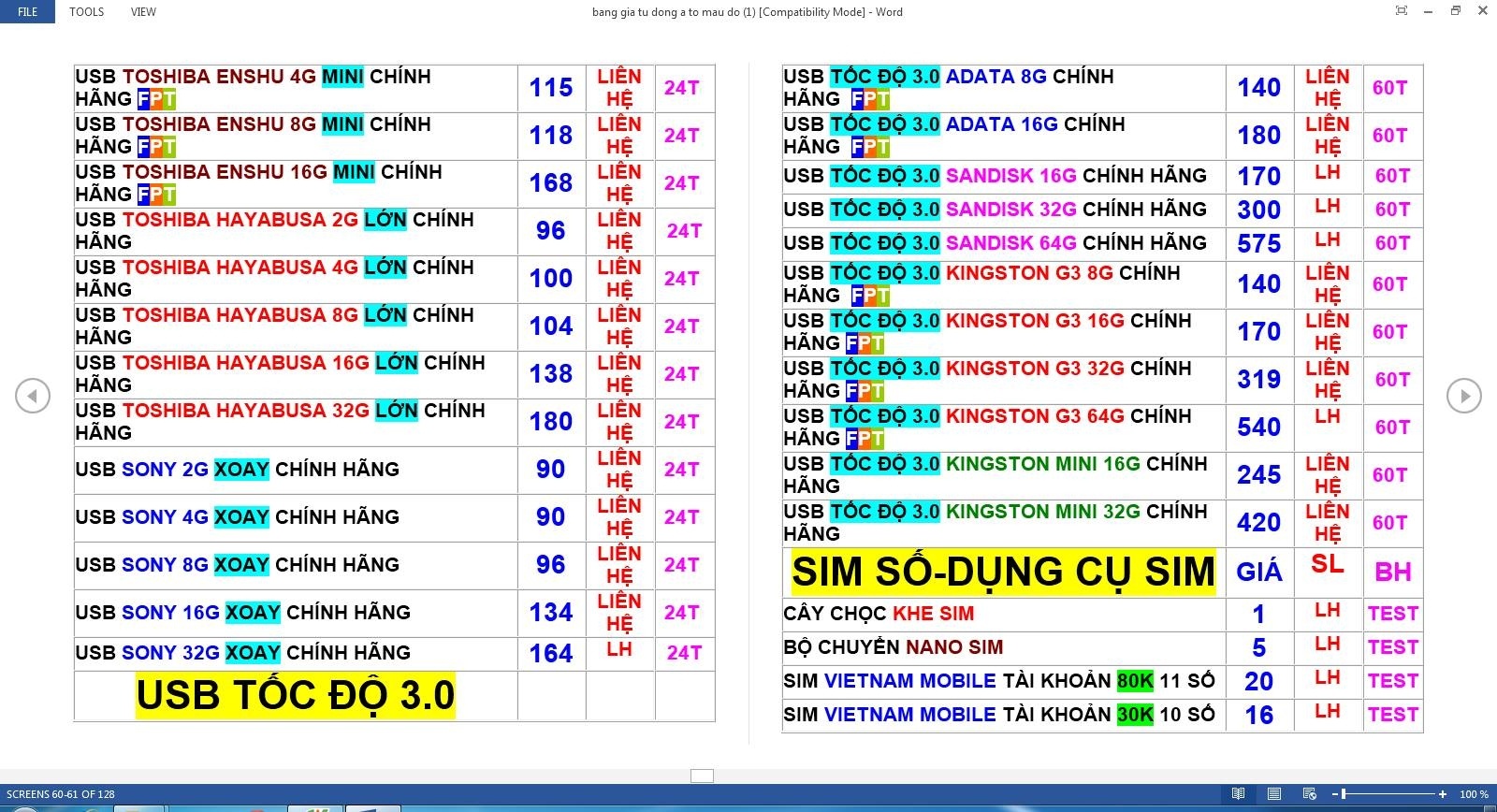Select USB TOSHIBA HAYABUSA 2G LỚN row text
The width and height of the screenshot is (1497, 812).
[x=275, y=231]
